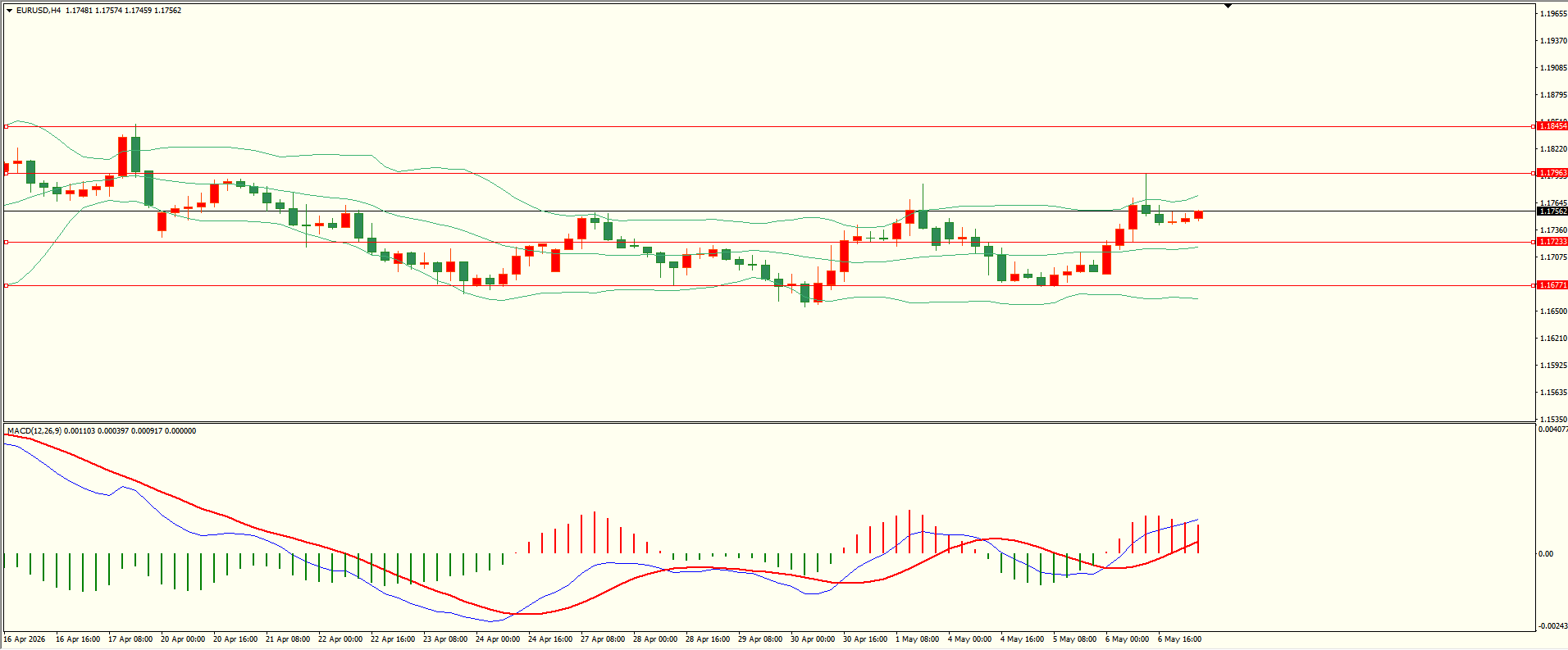Click the black chart shift marker triangle
1568x650 pixels.
click(x=1228, y=6)
